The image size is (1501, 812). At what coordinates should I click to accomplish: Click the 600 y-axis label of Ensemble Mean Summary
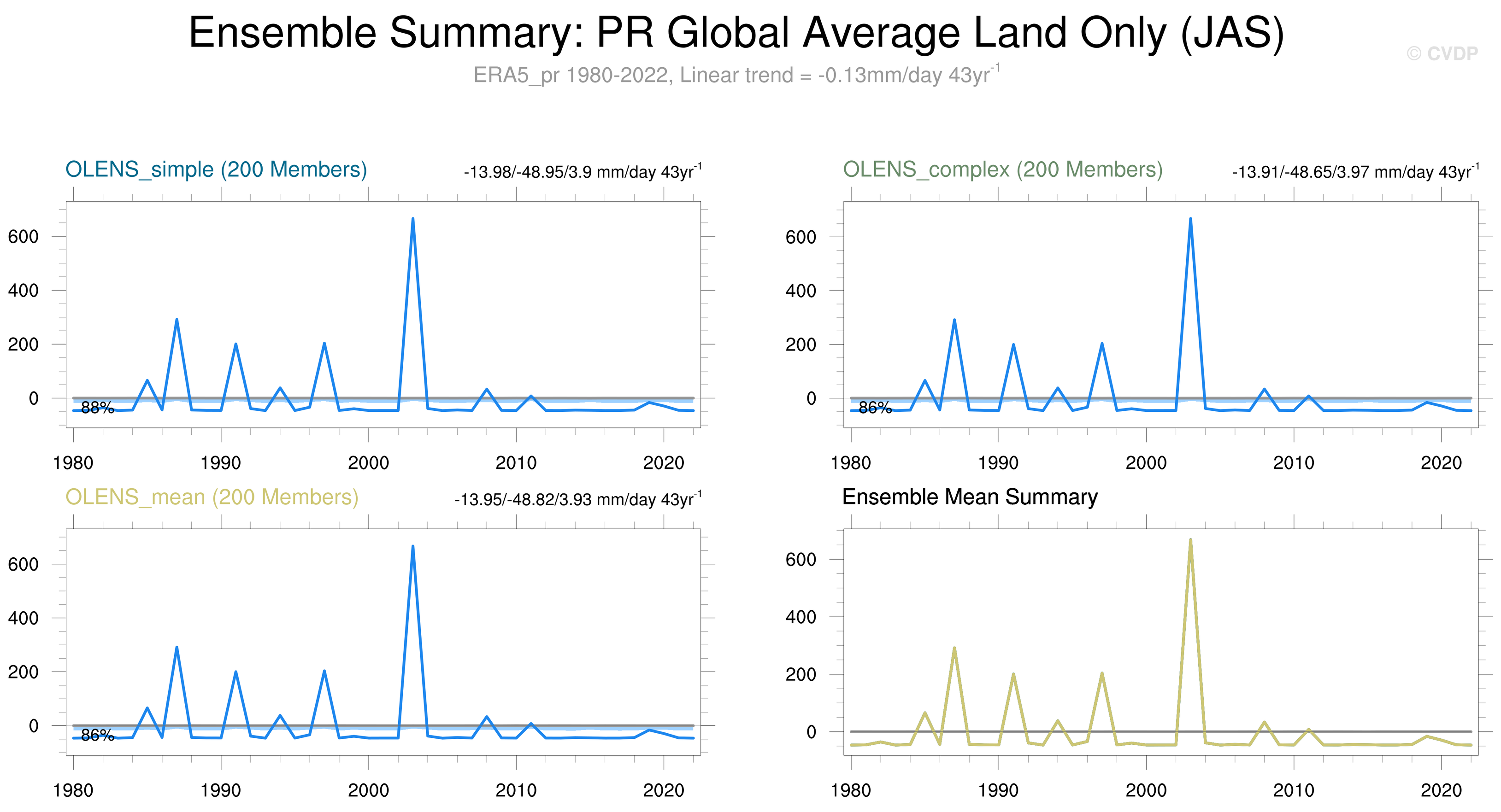click(x=801, y=560)
